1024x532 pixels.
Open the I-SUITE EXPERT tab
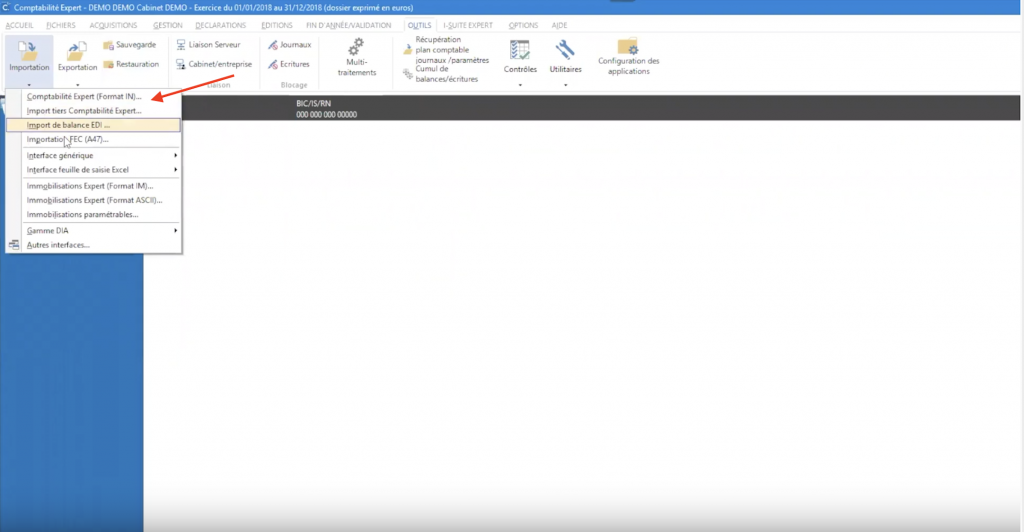468,25
